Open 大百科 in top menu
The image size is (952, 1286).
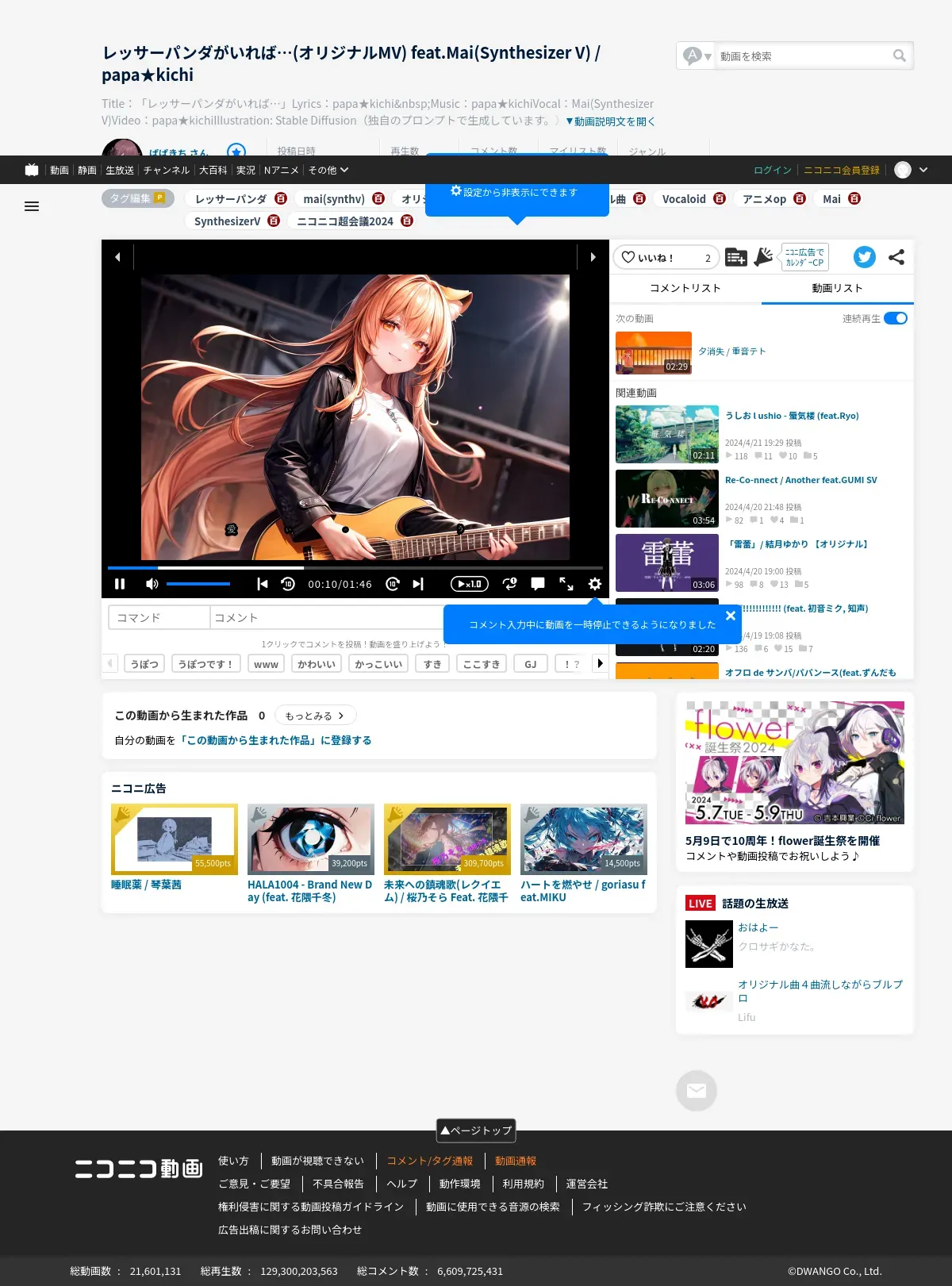click(213, 170)
